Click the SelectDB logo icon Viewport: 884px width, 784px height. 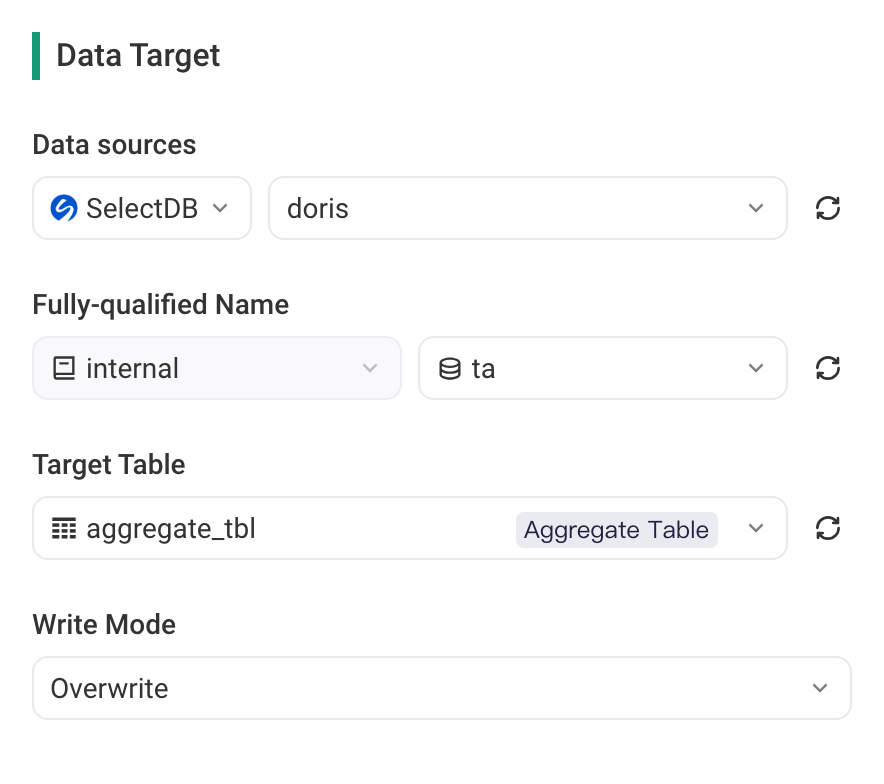tap(64, 208)
